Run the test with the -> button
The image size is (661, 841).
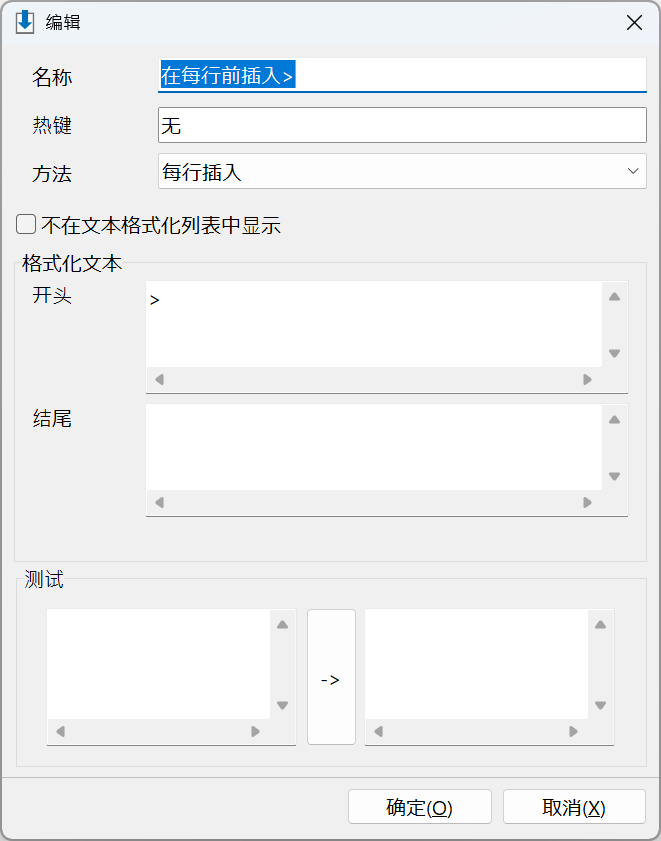click(331, 677)
